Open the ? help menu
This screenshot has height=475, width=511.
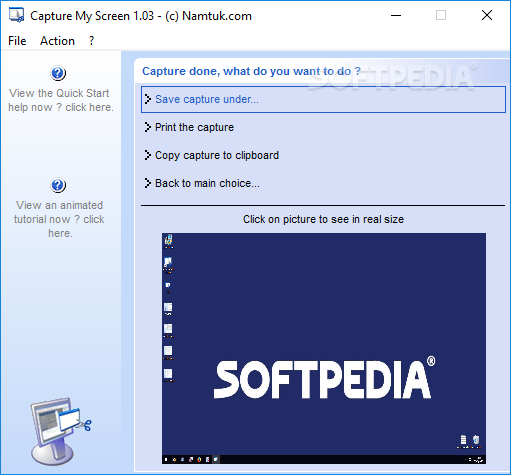(x=91, y=41)
